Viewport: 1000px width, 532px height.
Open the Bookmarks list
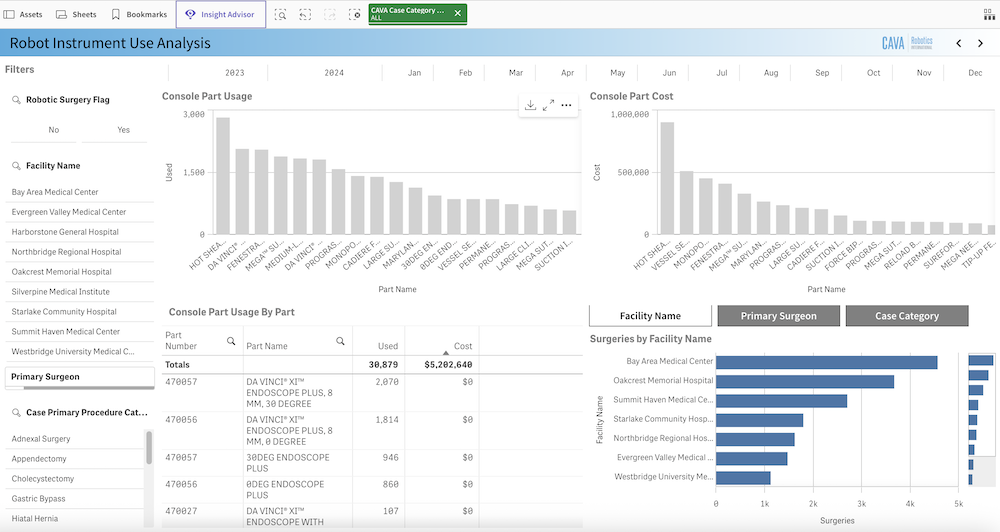tap(139, 15)
